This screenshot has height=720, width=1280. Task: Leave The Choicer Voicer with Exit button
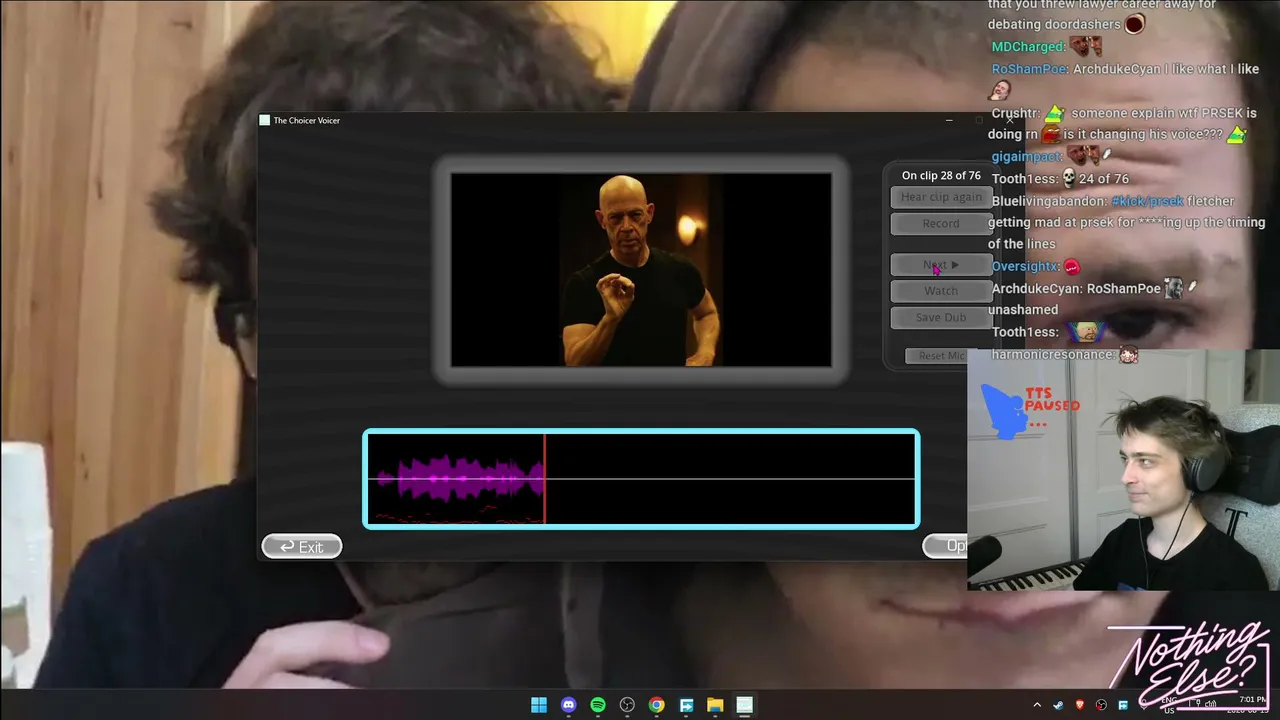302,546
